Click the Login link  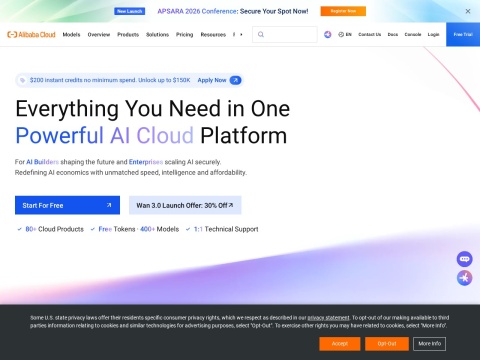(x=433, y=34)
